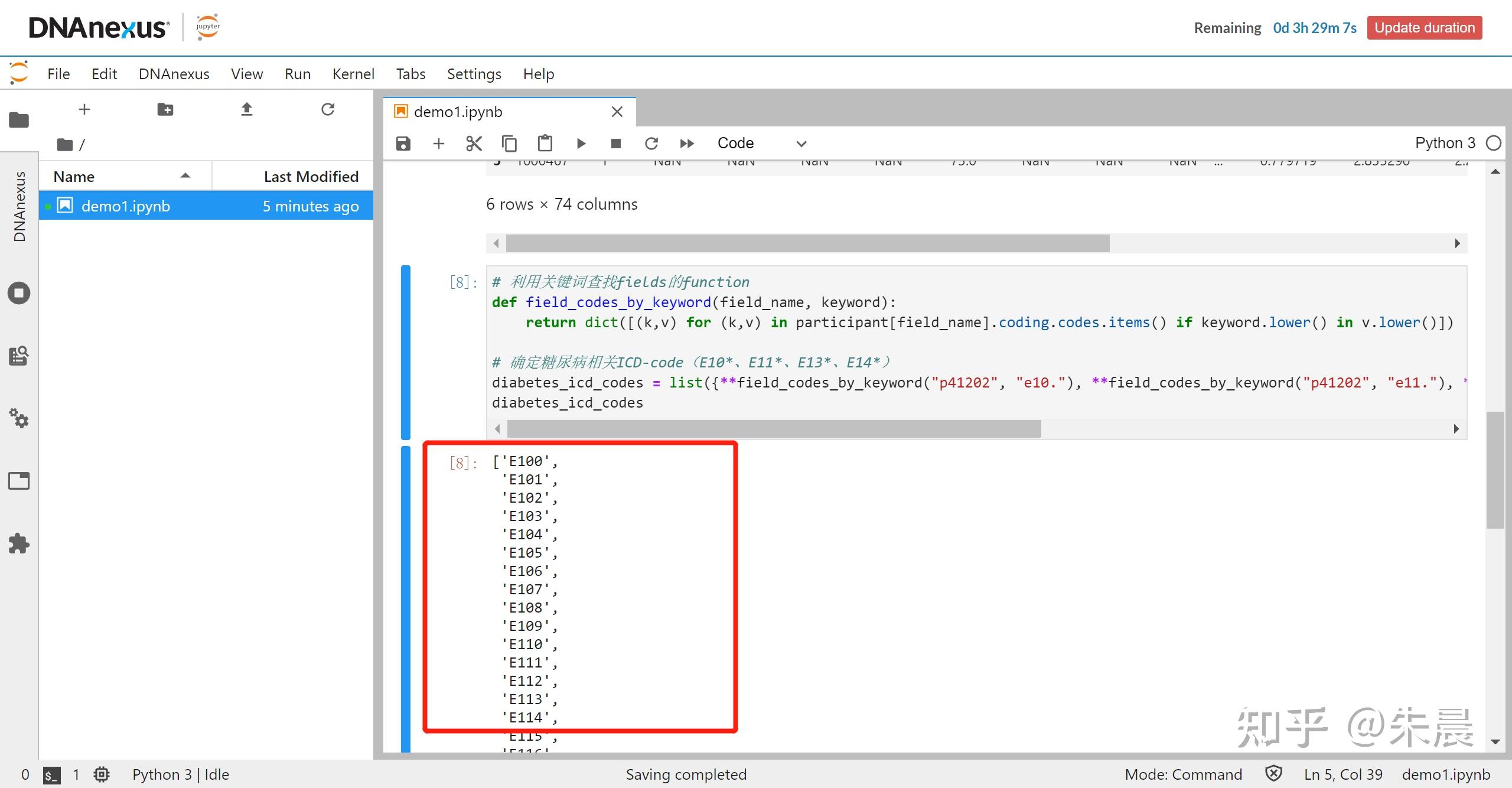Click the notebook scroll up arrow
Viewport: 1512px width, 788px height.
pyautogui.click(x=1495, y=172)
